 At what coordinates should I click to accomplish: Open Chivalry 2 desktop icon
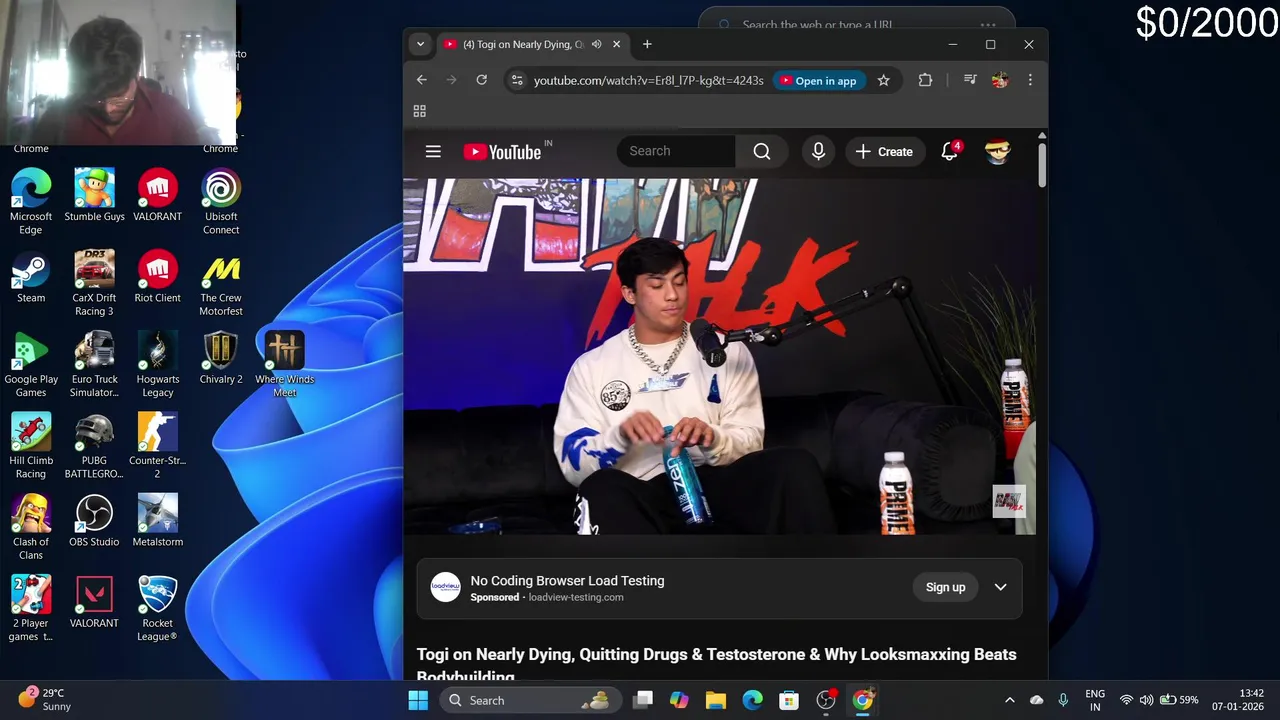(221, 358)
